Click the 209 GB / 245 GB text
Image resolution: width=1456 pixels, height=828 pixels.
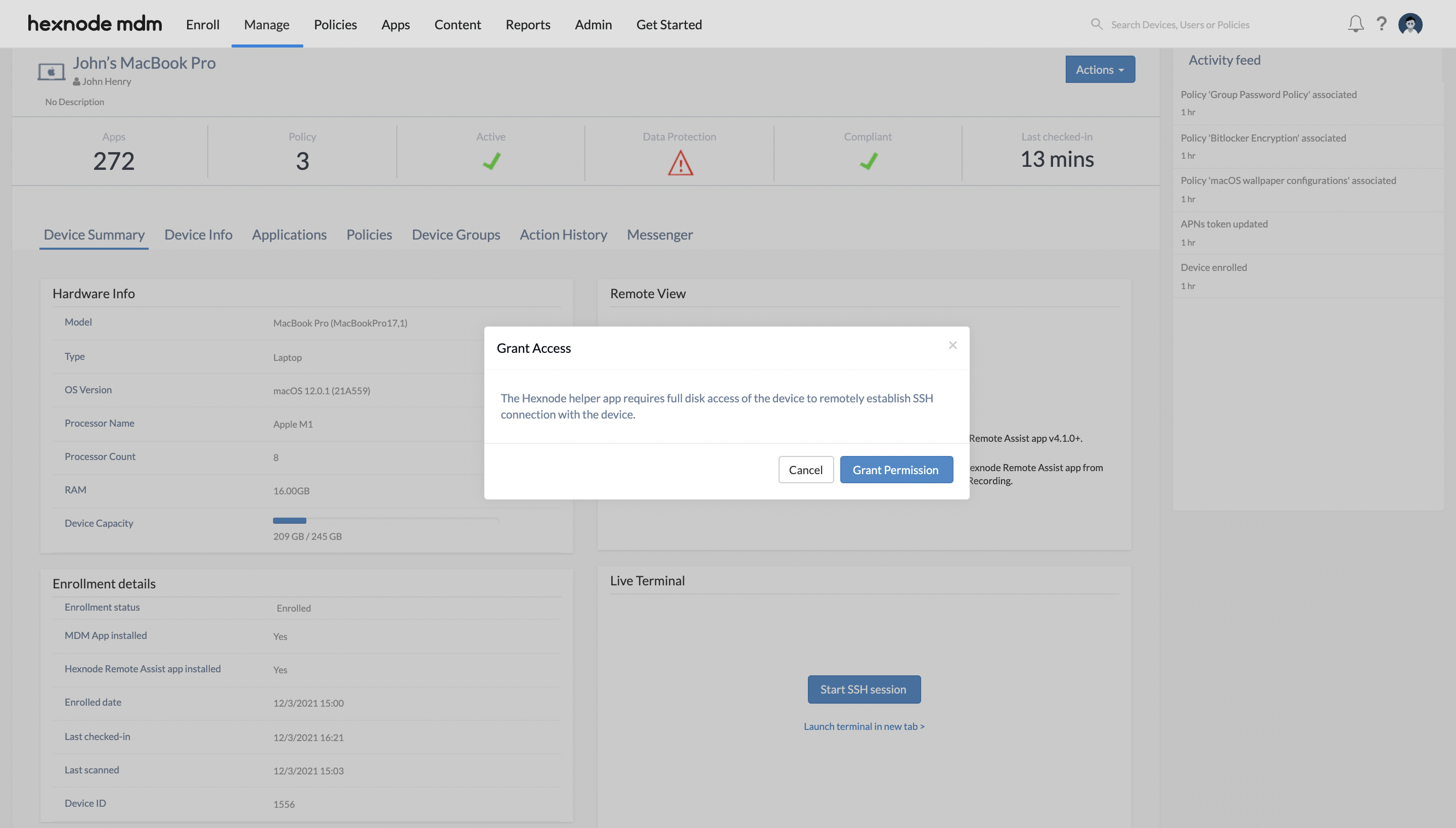pyautogui.click(x=307, y=536)
